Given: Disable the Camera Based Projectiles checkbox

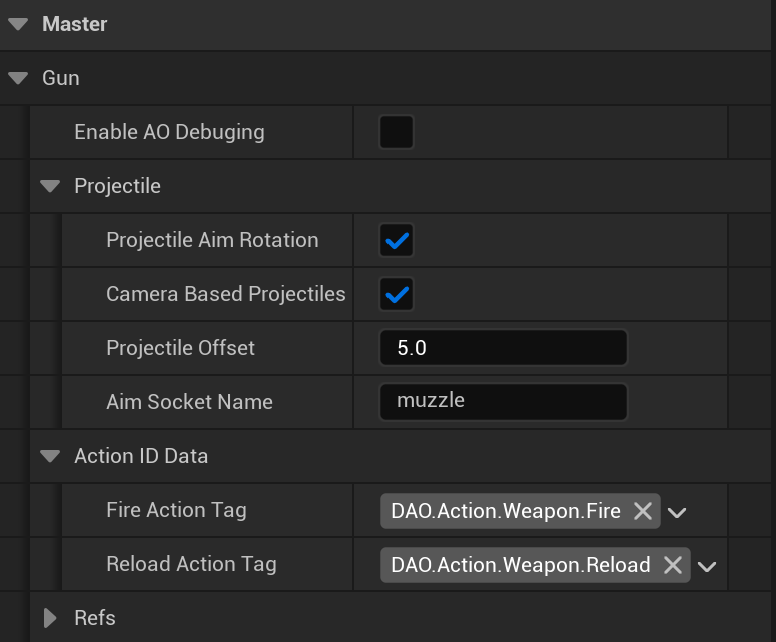Looking at the screenshot, I should [x=397, y=295].
